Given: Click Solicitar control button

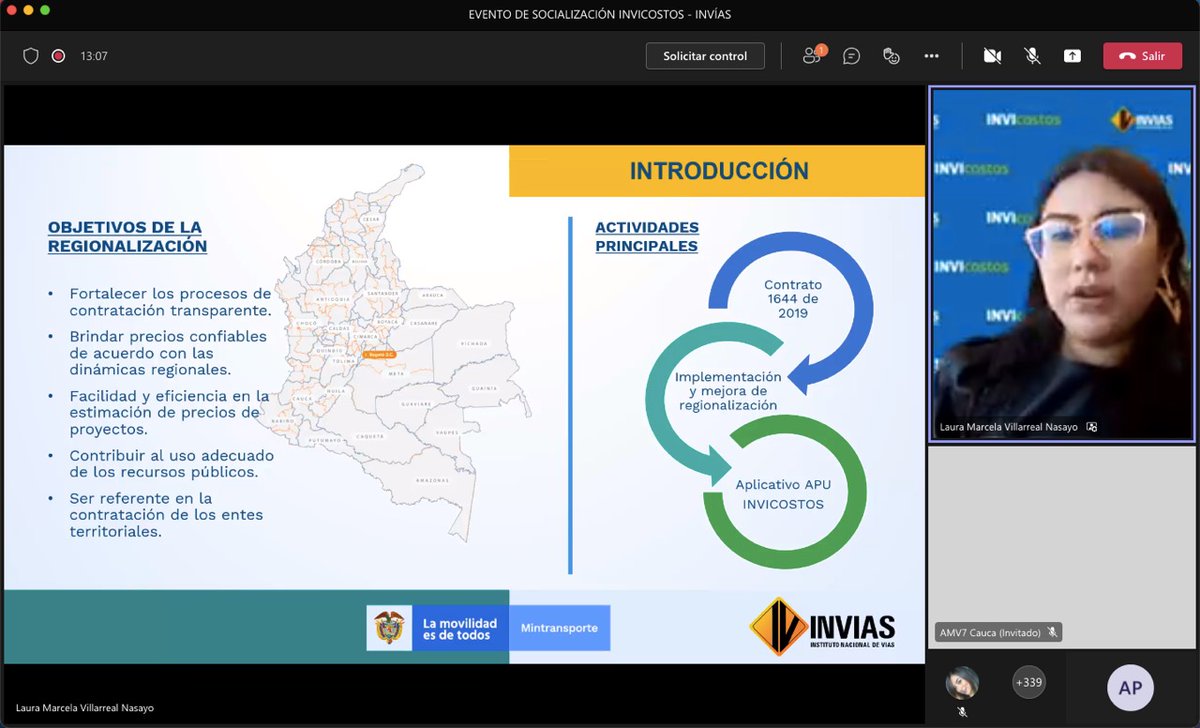Looking at the screenshot, I should 705,56.
